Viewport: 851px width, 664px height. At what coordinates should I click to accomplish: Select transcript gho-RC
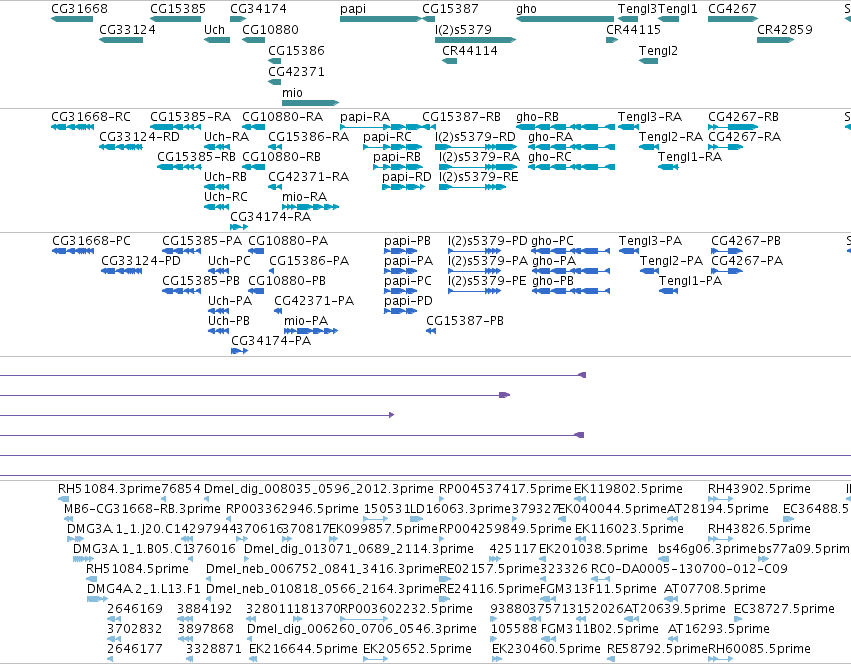pyautogui.click(x=571, y=167)
